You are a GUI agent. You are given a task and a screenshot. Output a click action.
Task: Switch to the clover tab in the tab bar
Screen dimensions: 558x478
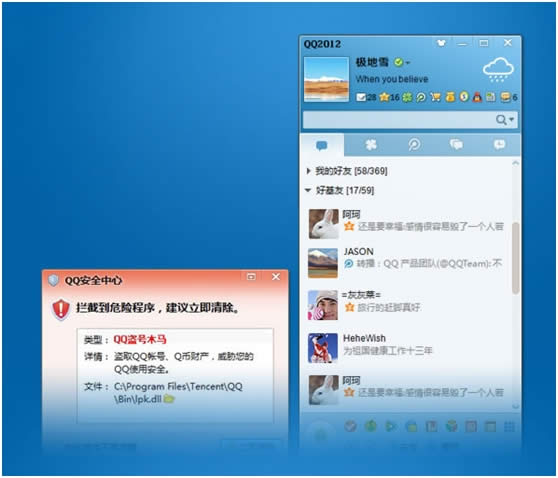(371, 145)
